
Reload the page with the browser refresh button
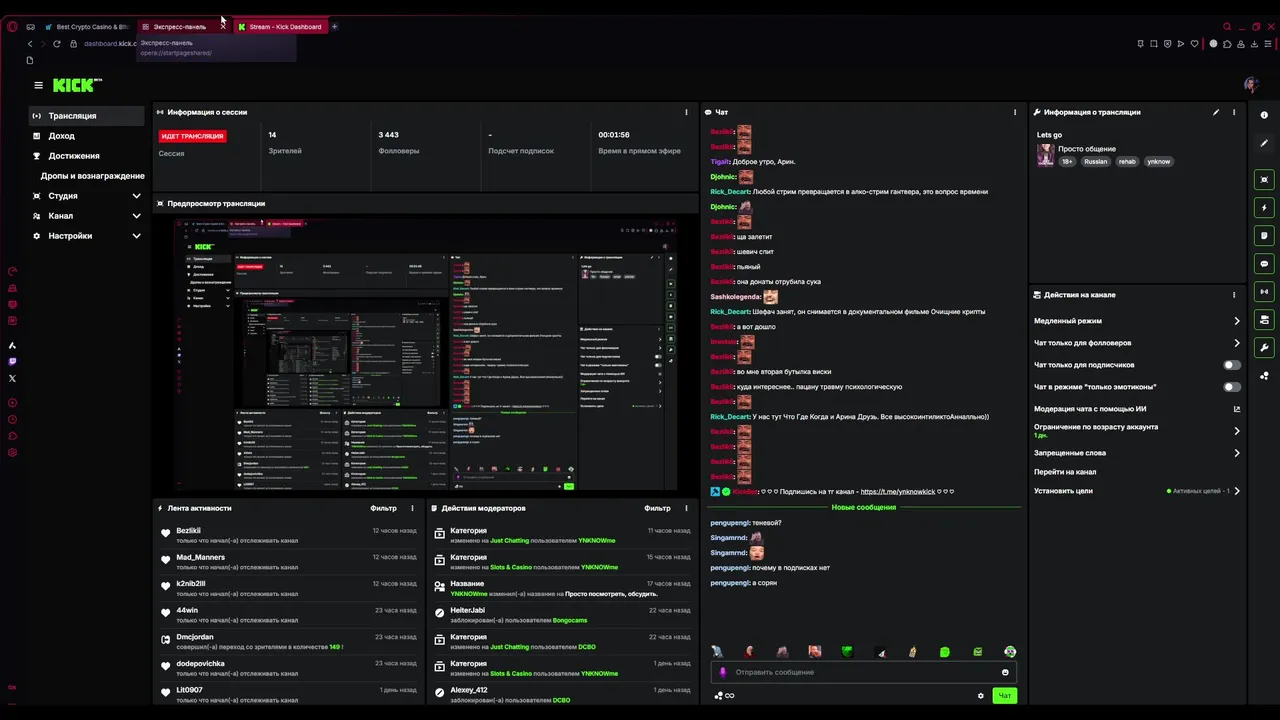coord(57,44)
